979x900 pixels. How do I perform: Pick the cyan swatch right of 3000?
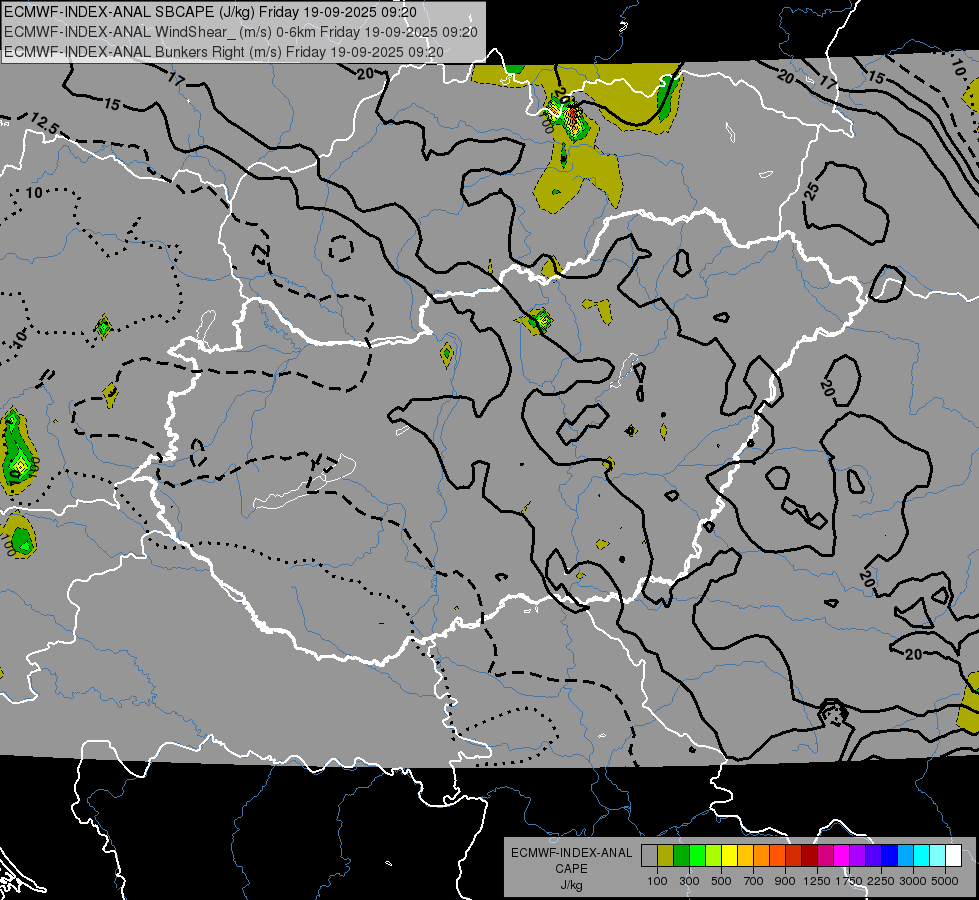pyautogui.click(x=922, y=856)
